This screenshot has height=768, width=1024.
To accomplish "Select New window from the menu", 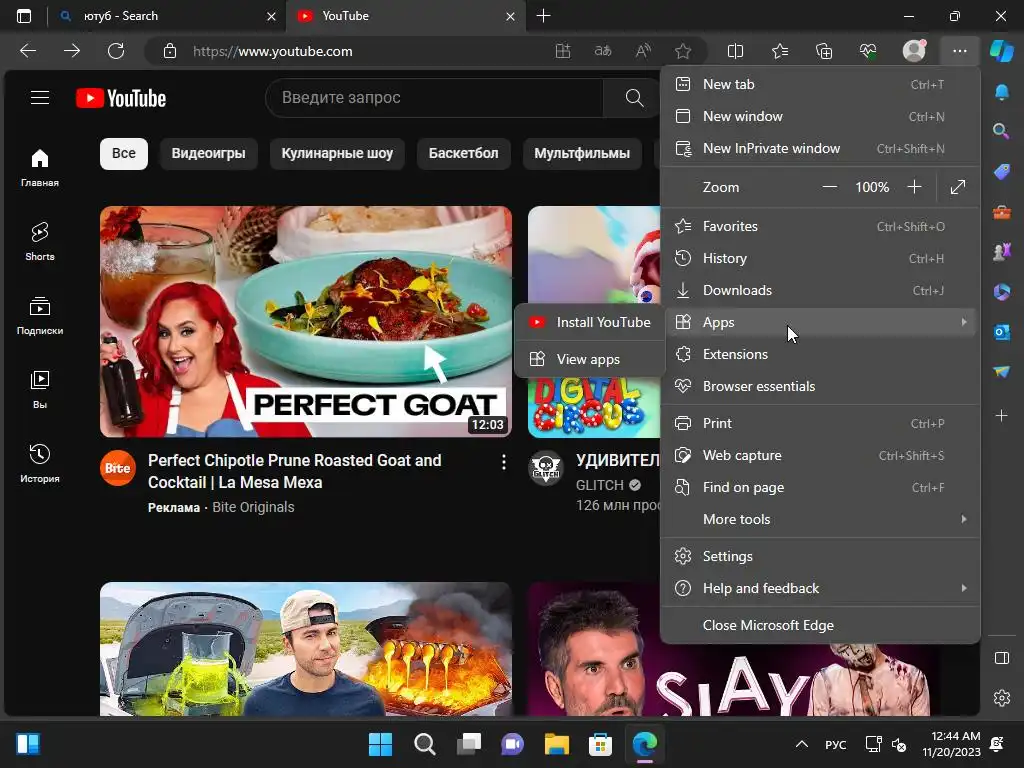I will (820, 116).
